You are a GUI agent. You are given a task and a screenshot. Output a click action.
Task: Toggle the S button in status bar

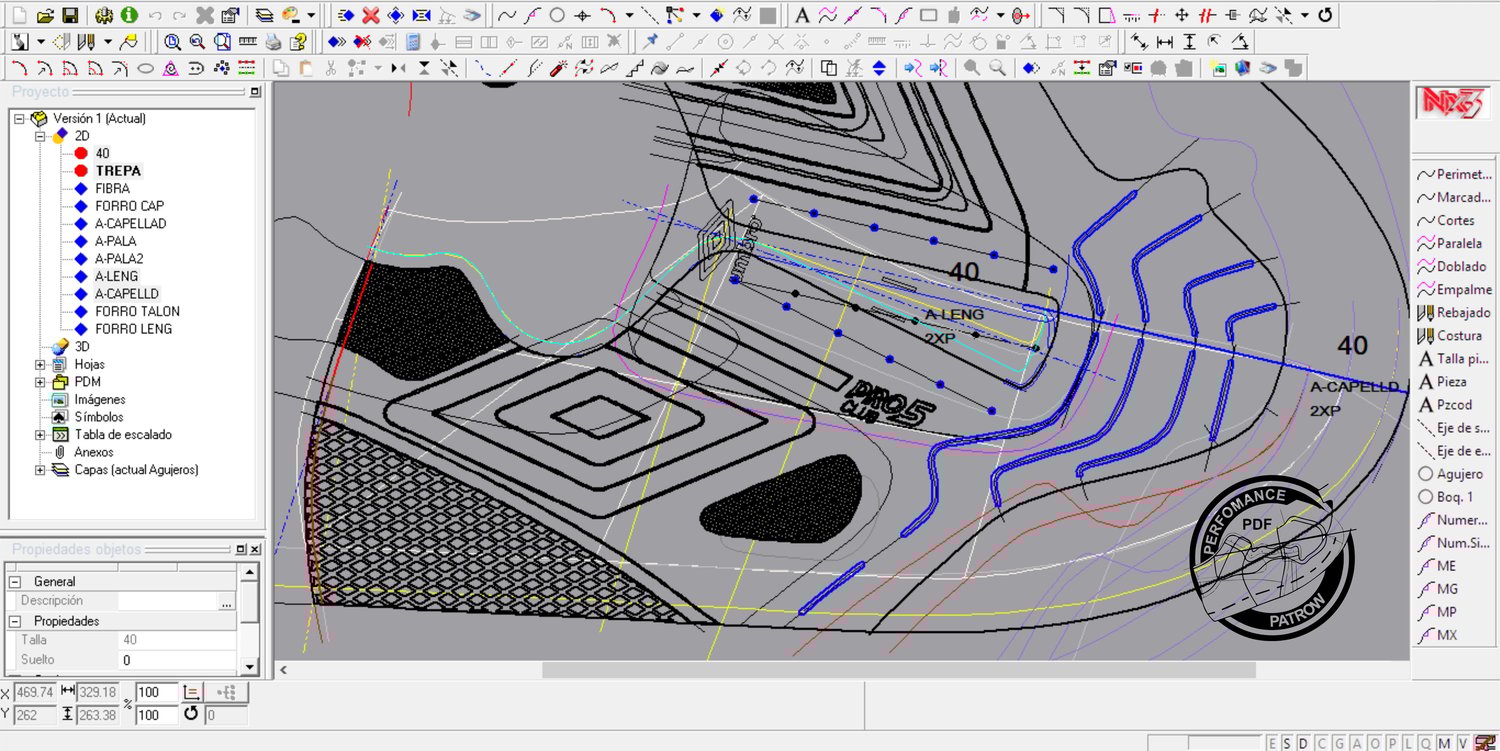(x=1288, y=743)
